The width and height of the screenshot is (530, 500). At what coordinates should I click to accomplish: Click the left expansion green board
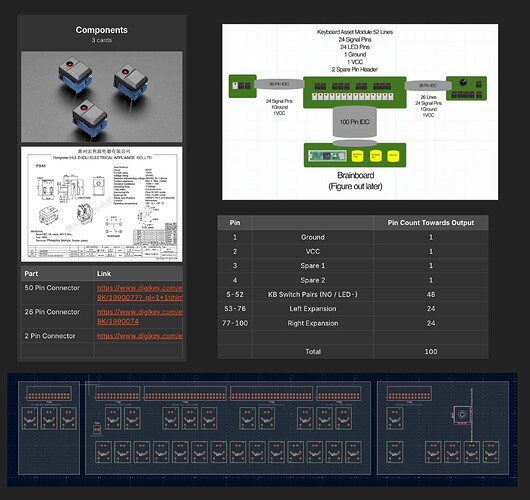pos(243,86)
